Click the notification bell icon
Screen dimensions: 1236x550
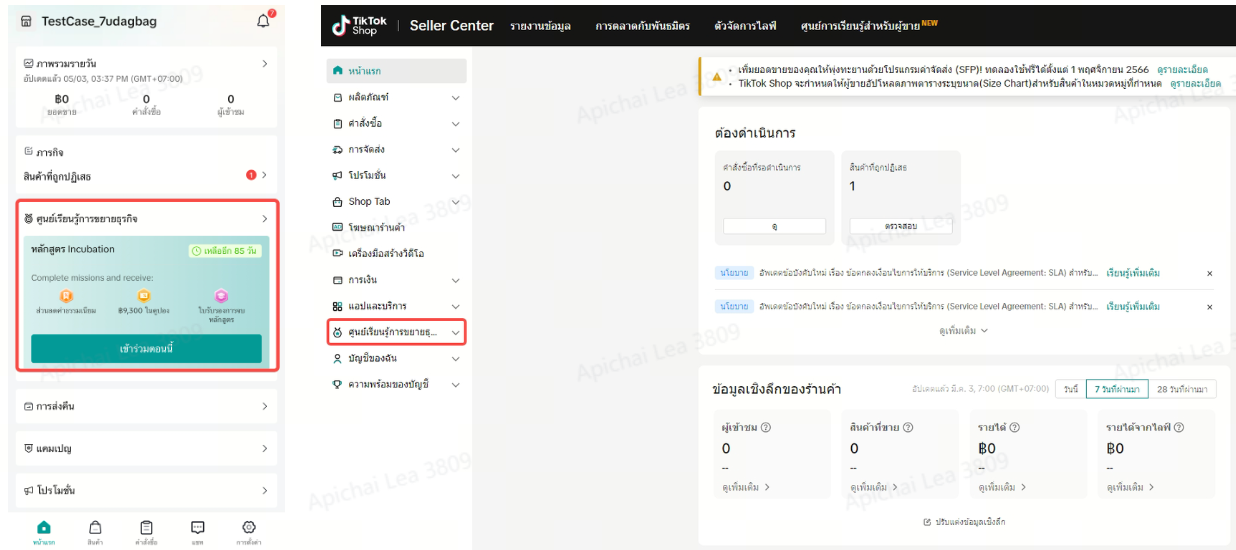pos(263,21)
